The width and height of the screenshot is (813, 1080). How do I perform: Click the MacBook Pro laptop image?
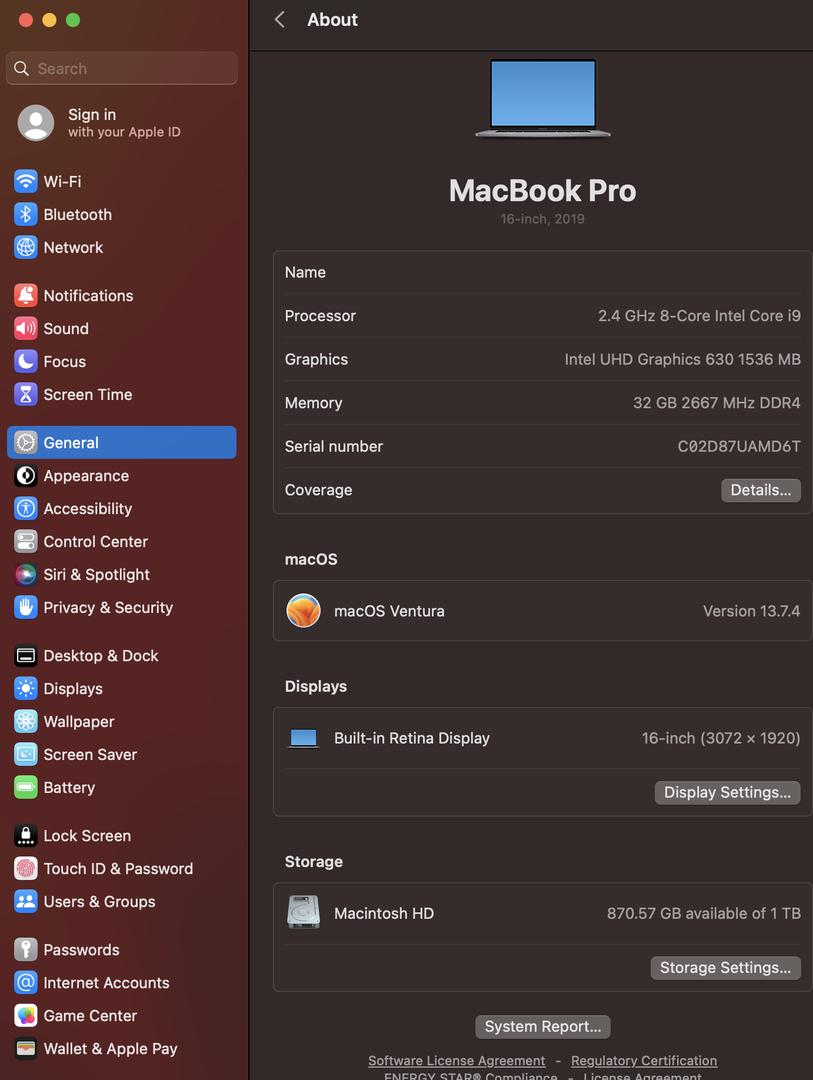[543, 98]
